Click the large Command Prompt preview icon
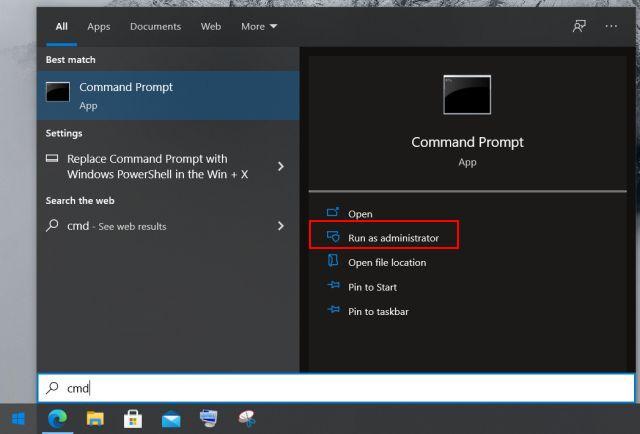Screen dimensions: 640x434 coord(467,95)
